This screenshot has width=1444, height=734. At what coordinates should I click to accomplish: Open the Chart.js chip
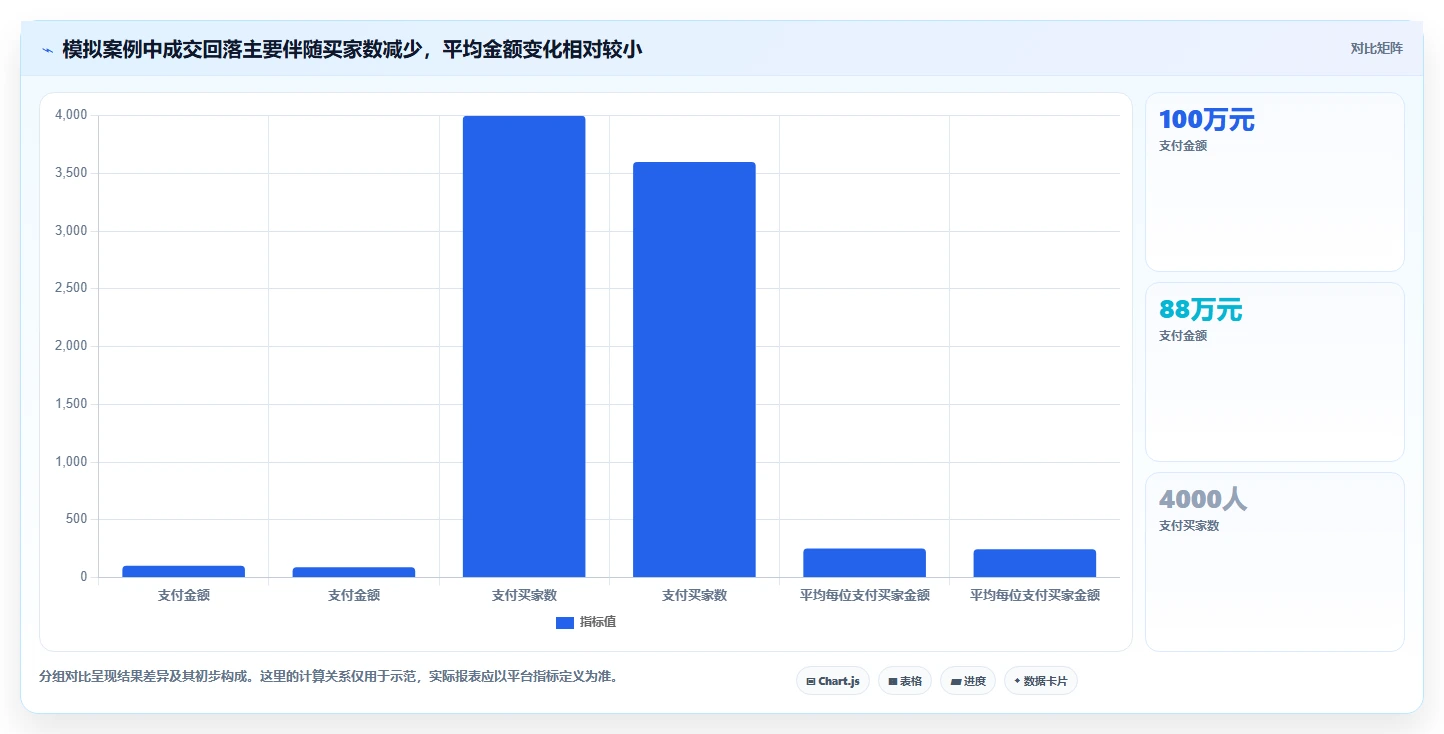point(833,681)
